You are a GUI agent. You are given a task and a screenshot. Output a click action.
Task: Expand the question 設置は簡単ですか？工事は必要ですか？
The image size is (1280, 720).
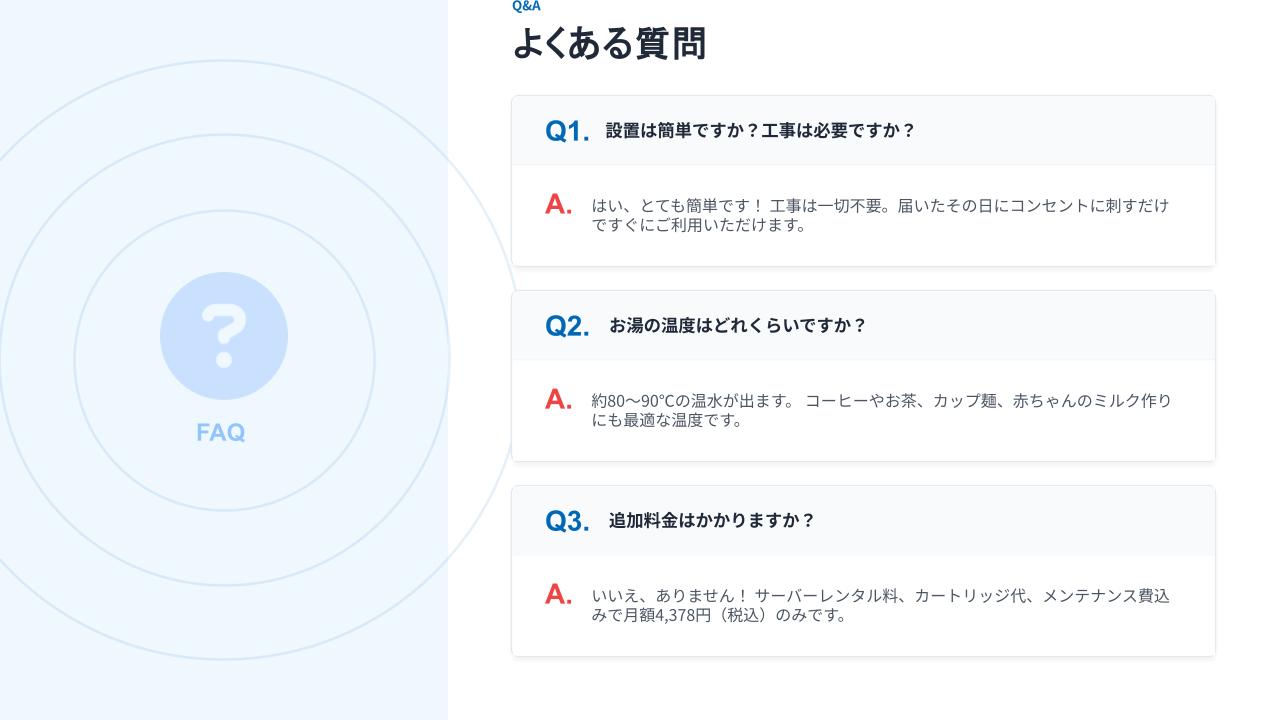click(x=760, y=131)
